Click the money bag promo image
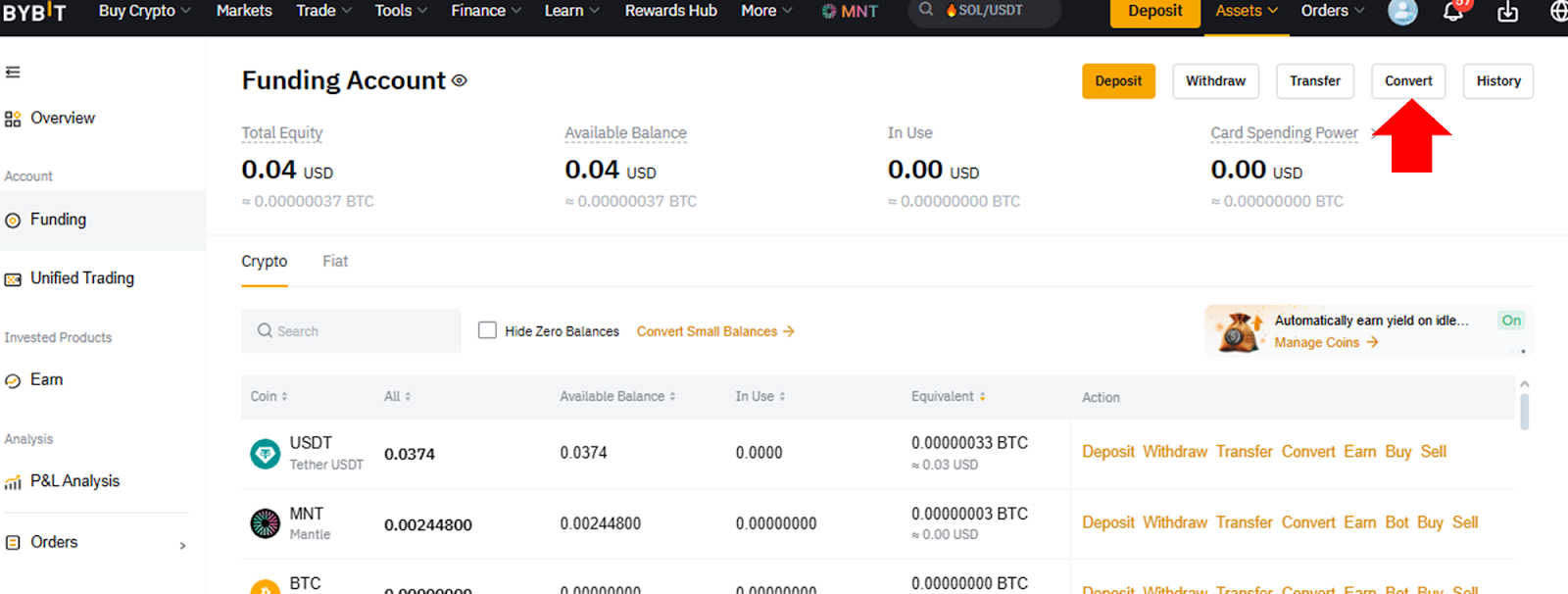The image size is (1568, 594). tap(1240, 331)
